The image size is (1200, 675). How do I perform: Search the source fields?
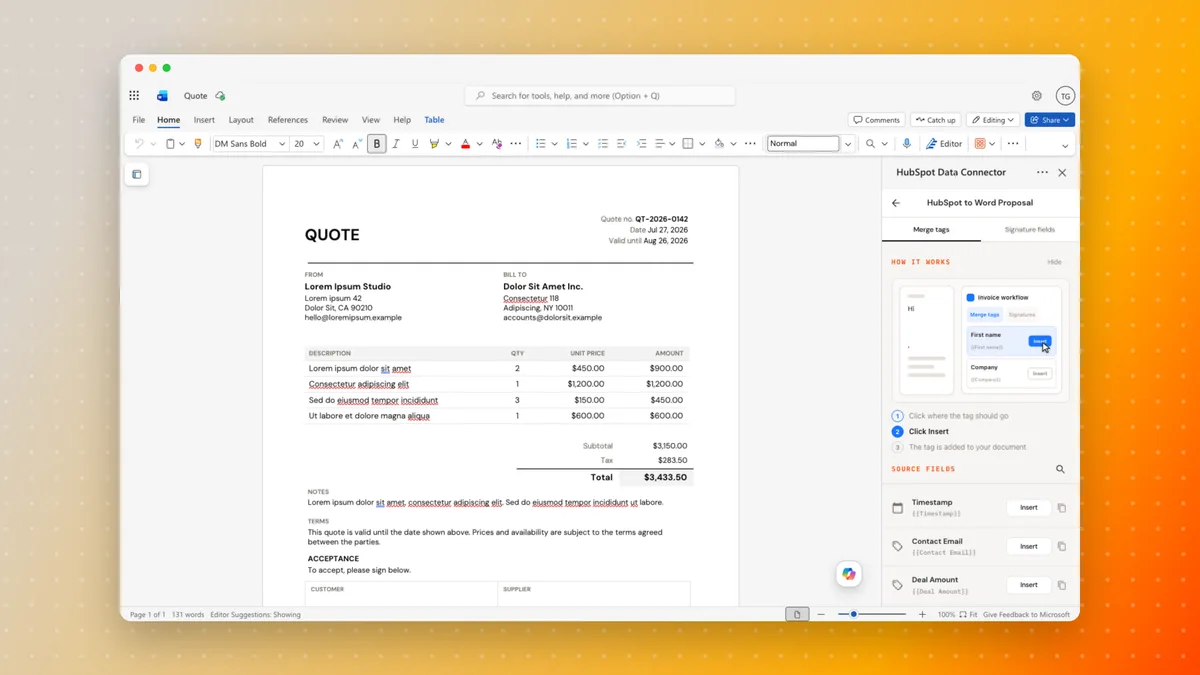pos(1060,469)
